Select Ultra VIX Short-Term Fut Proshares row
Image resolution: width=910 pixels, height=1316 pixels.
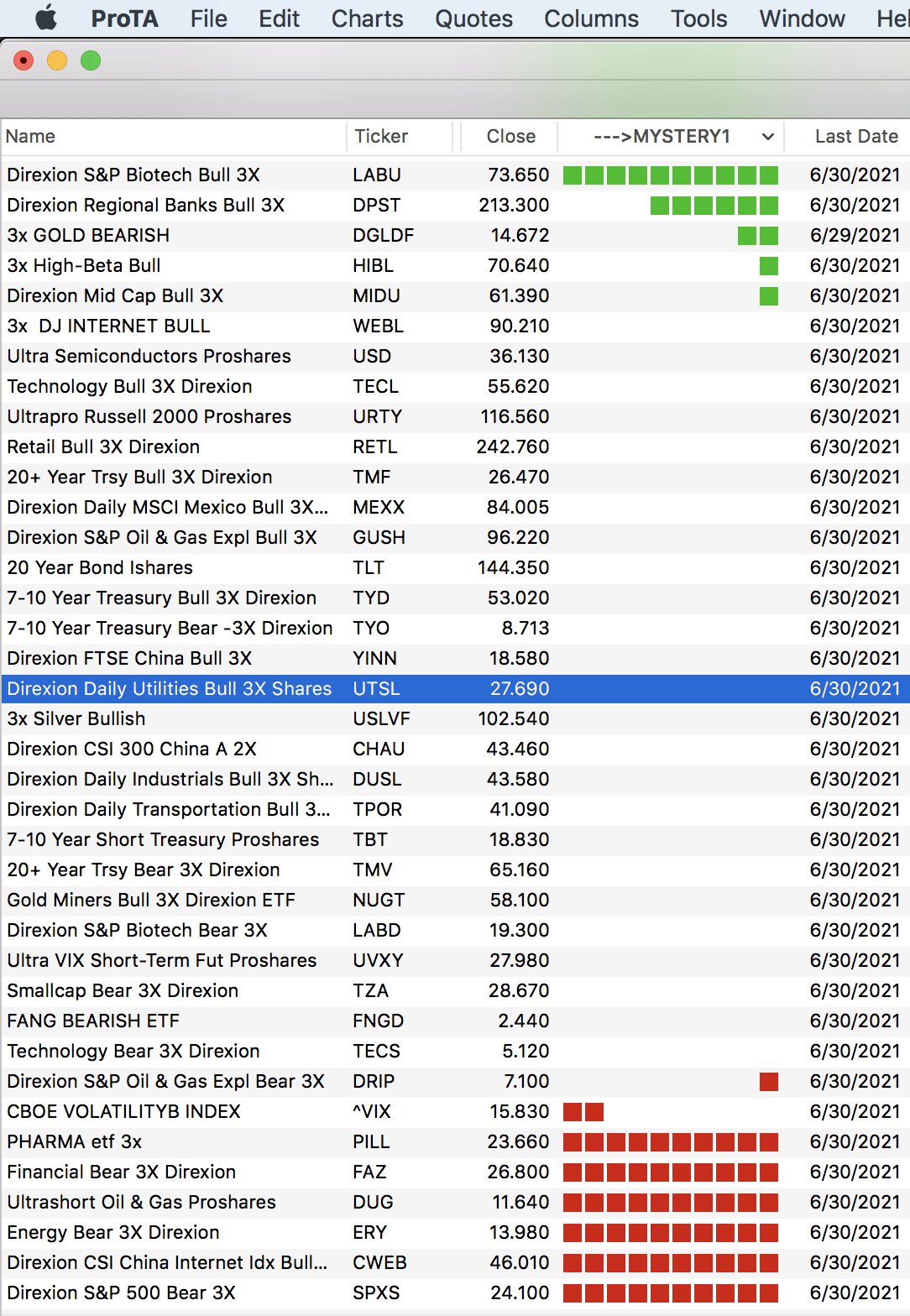pyautogui.click(x=455, y=960)
